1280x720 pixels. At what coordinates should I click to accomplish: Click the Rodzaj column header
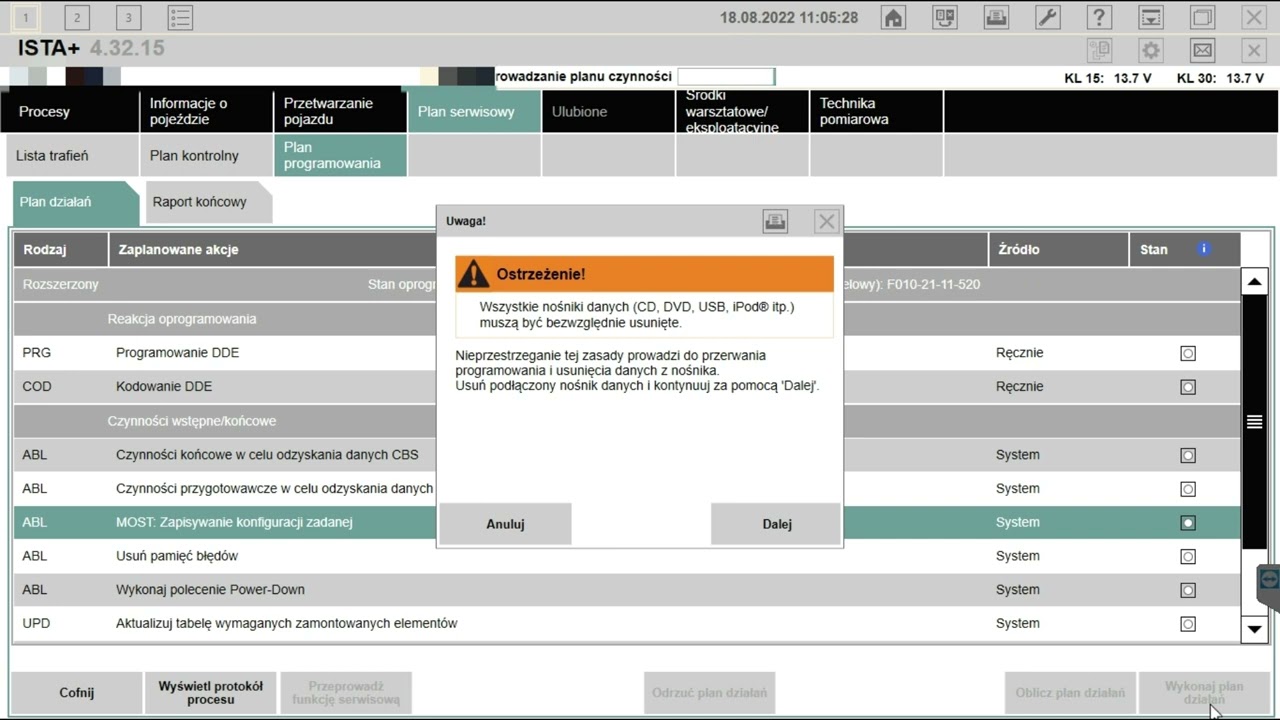[60, 249]
